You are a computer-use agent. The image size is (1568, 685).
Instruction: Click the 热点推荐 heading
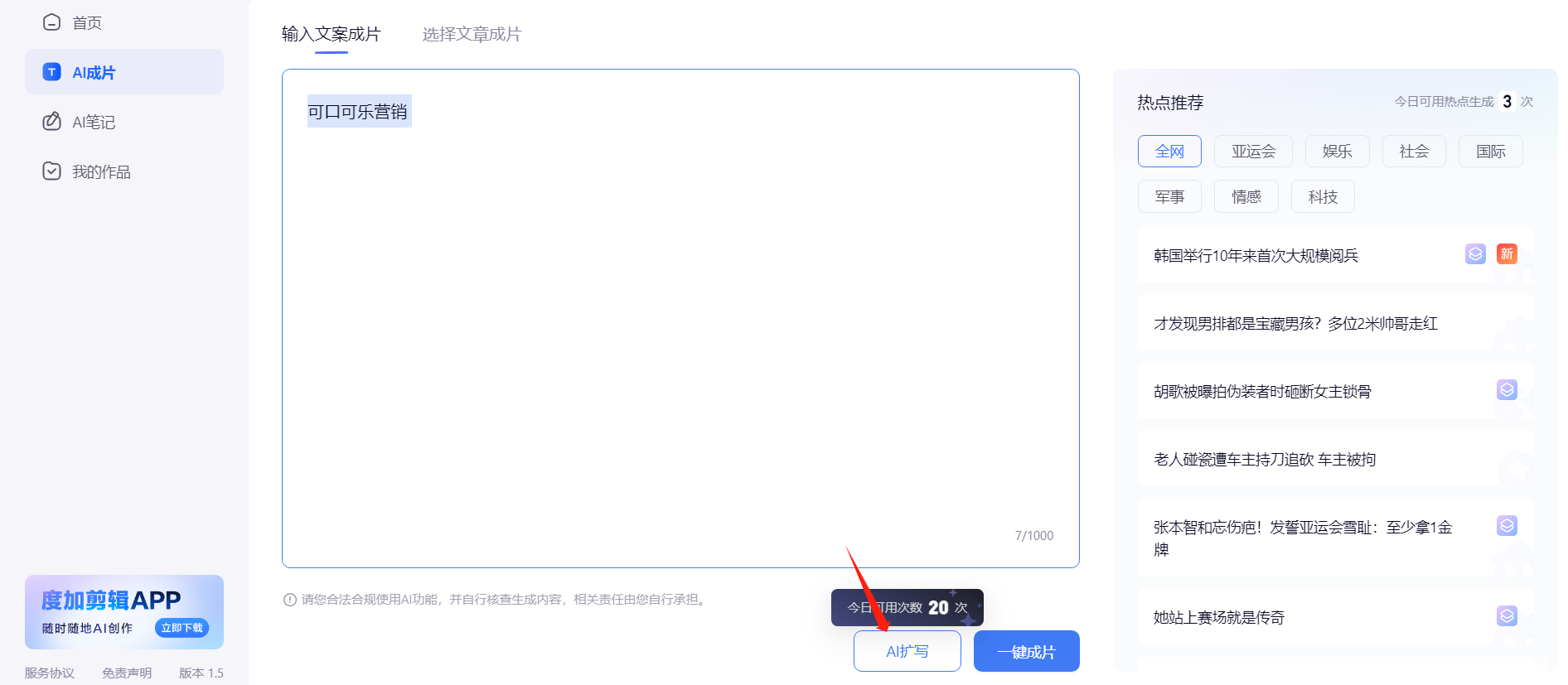(1170, 102)
